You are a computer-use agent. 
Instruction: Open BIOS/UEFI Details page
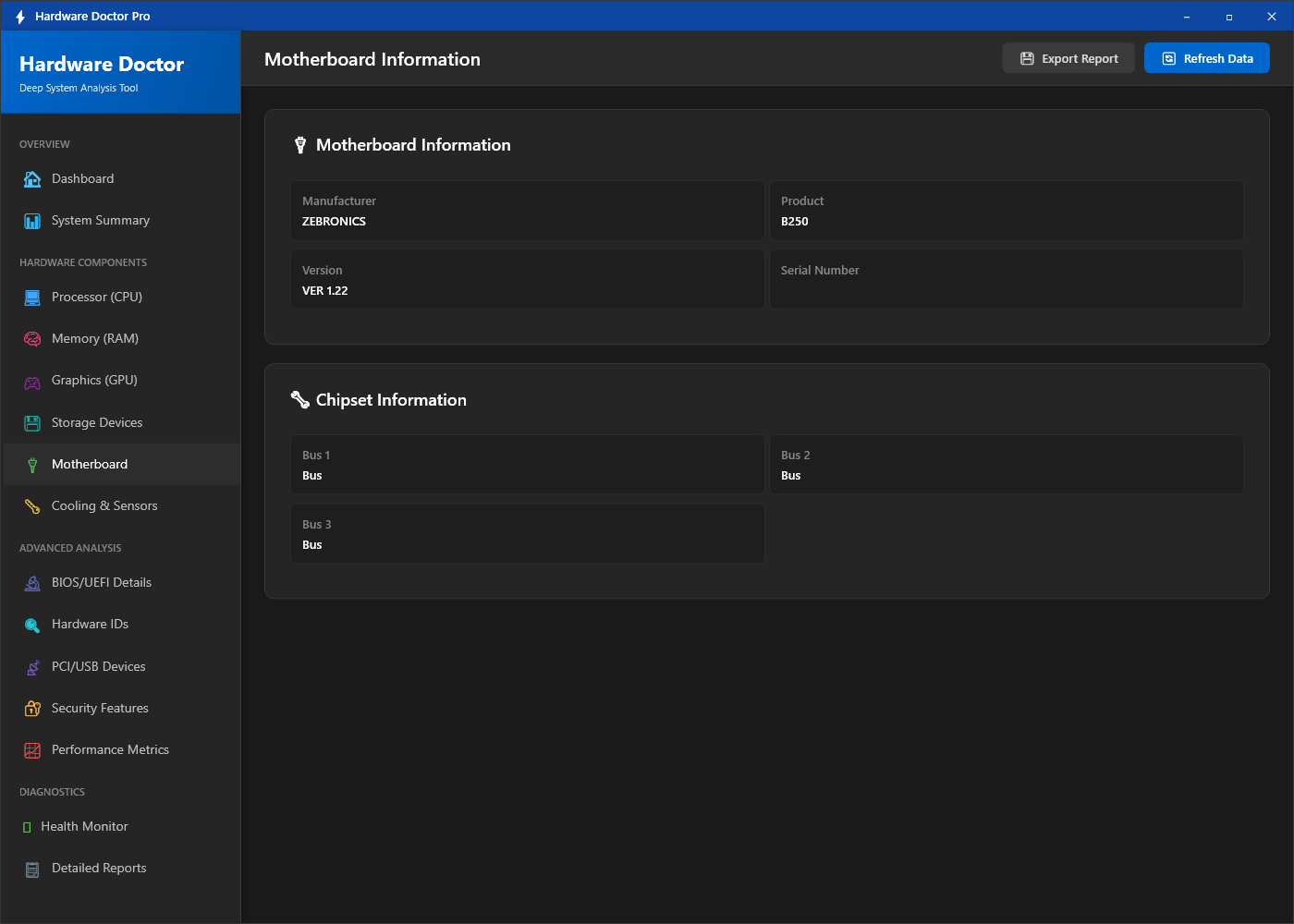pos(122,583)
